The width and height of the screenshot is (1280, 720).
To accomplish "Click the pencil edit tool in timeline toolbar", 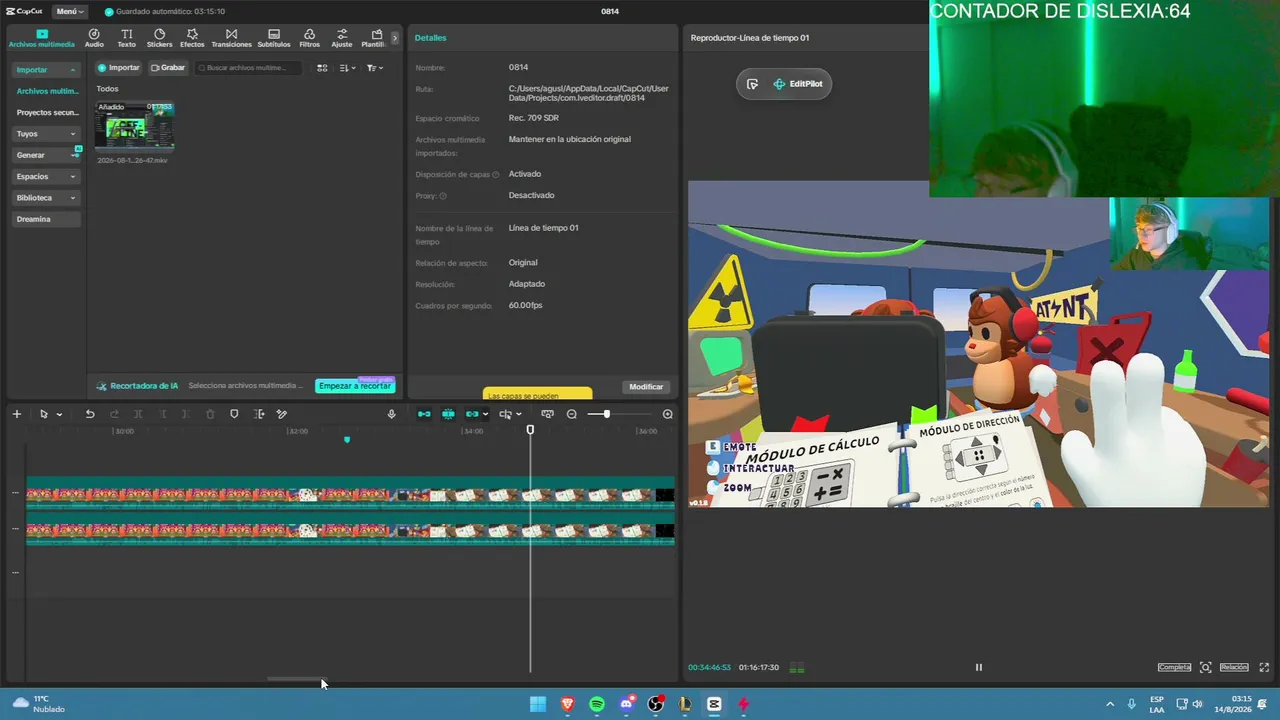I will click(282, 414).
